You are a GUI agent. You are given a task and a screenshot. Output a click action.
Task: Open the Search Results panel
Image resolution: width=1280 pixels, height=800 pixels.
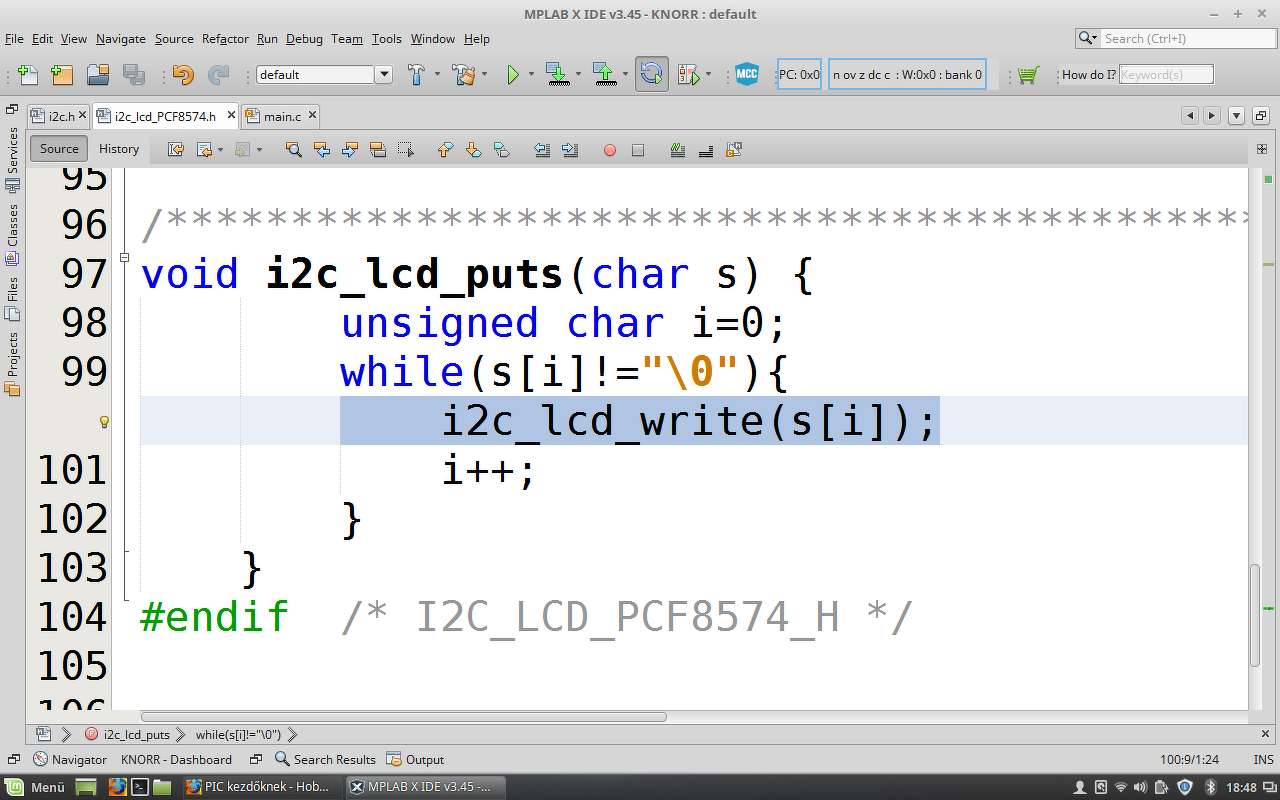pyautogui.click(x=325, y=759)
